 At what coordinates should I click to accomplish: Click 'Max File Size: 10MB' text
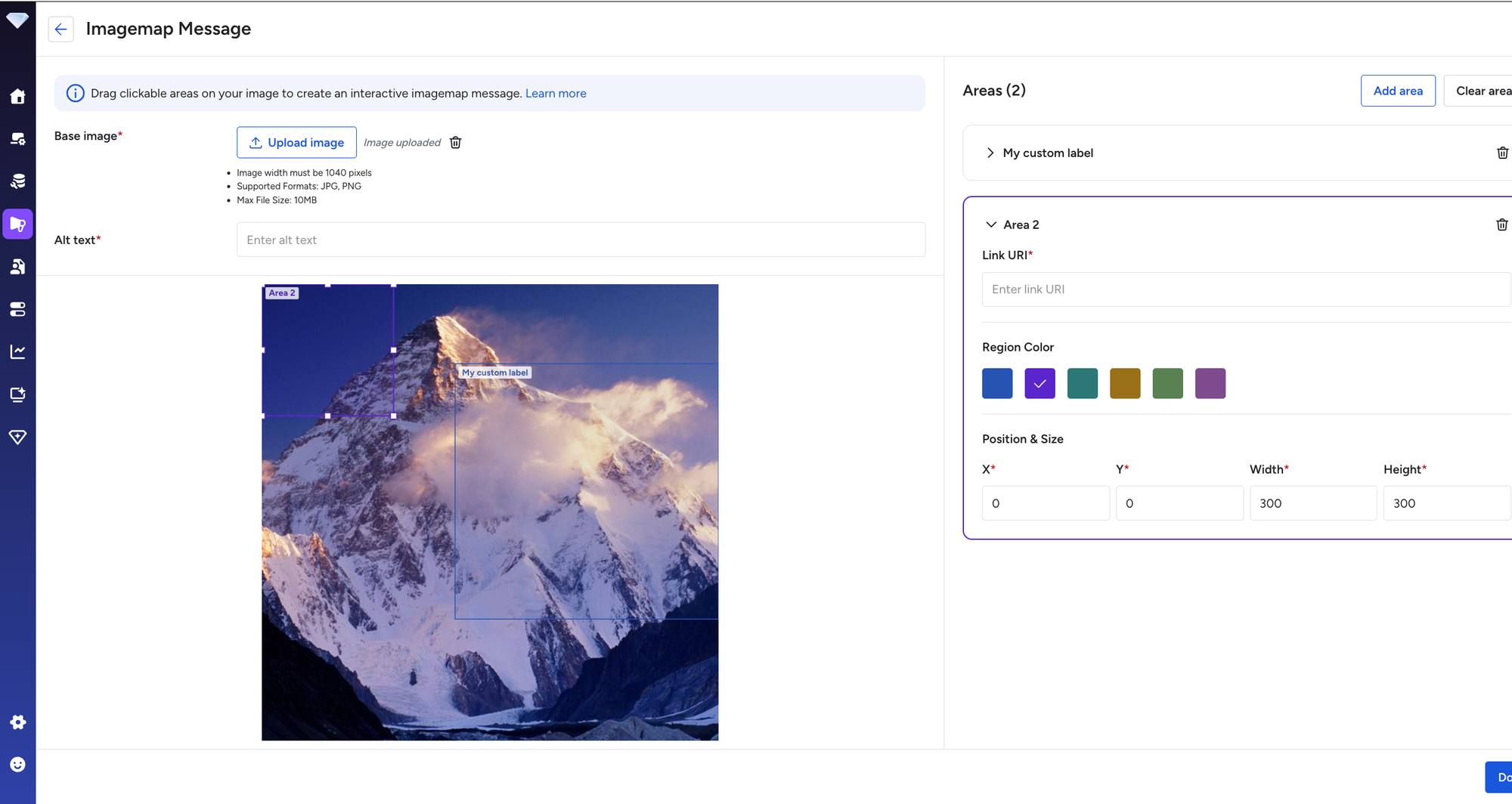coord(277,200)
